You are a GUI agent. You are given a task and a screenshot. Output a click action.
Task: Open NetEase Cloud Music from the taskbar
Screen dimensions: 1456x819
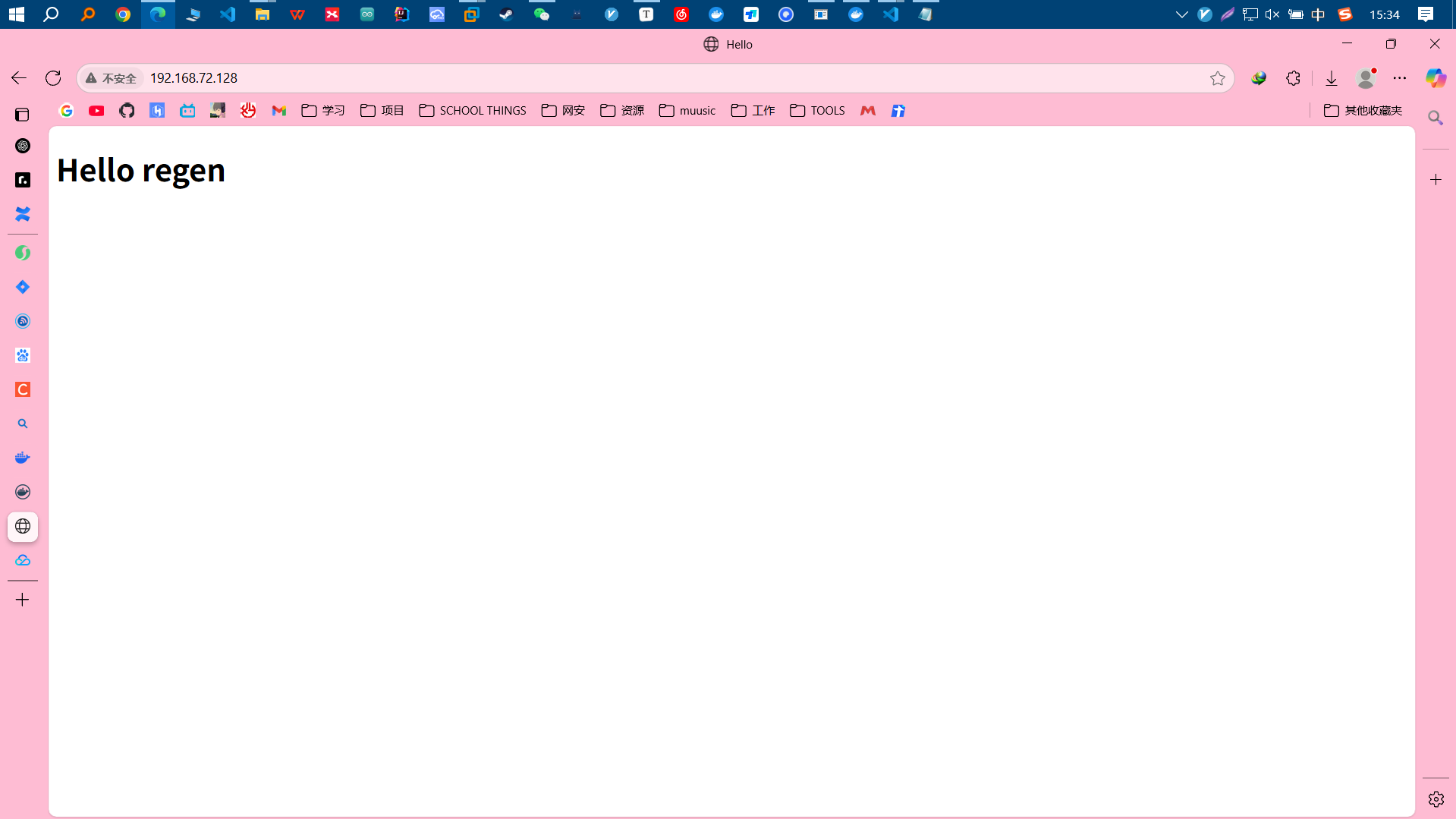[x=681, y=14]
